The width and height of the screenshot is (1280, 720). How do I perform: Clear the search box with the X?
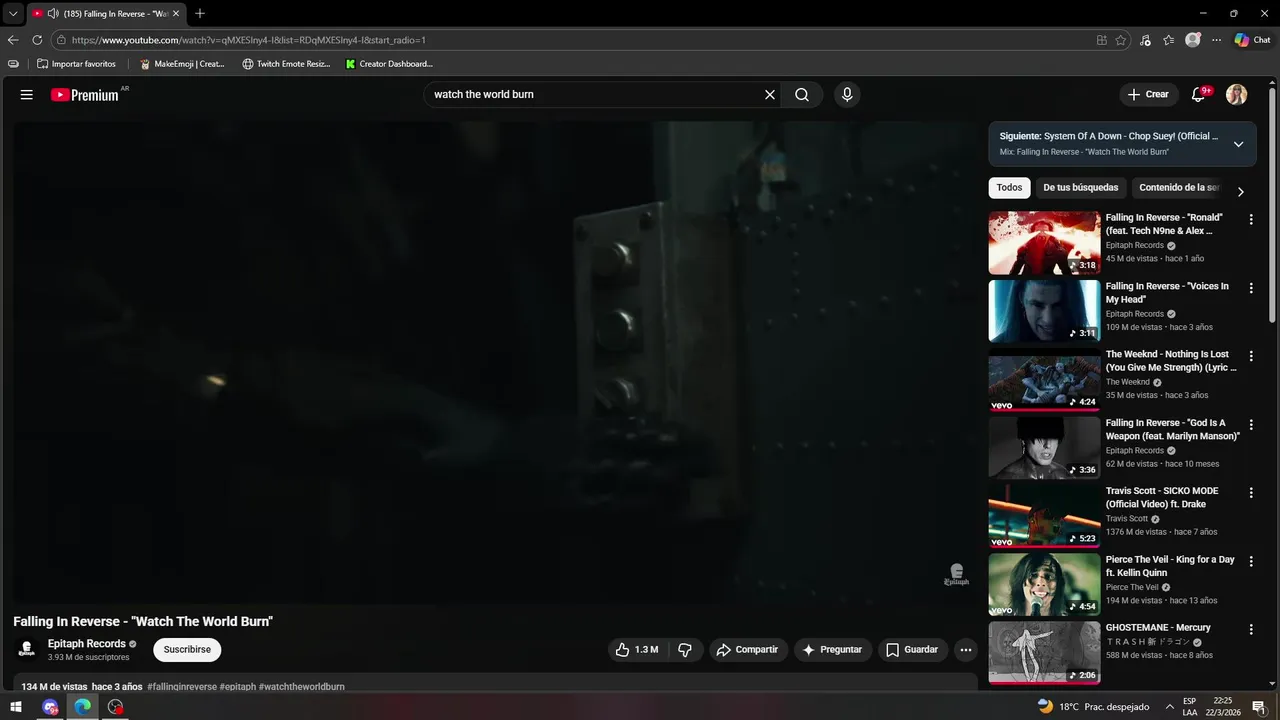[x=770, y=94]
